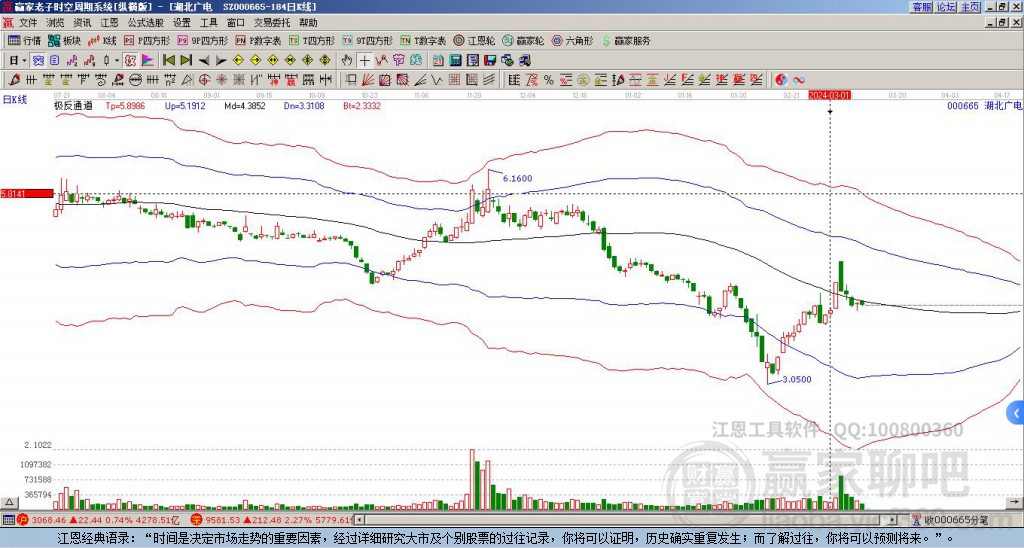Viewport: 1024px width, 548px height.
Task: Open the 赢家轮 wheel tool
Action: 523,40
